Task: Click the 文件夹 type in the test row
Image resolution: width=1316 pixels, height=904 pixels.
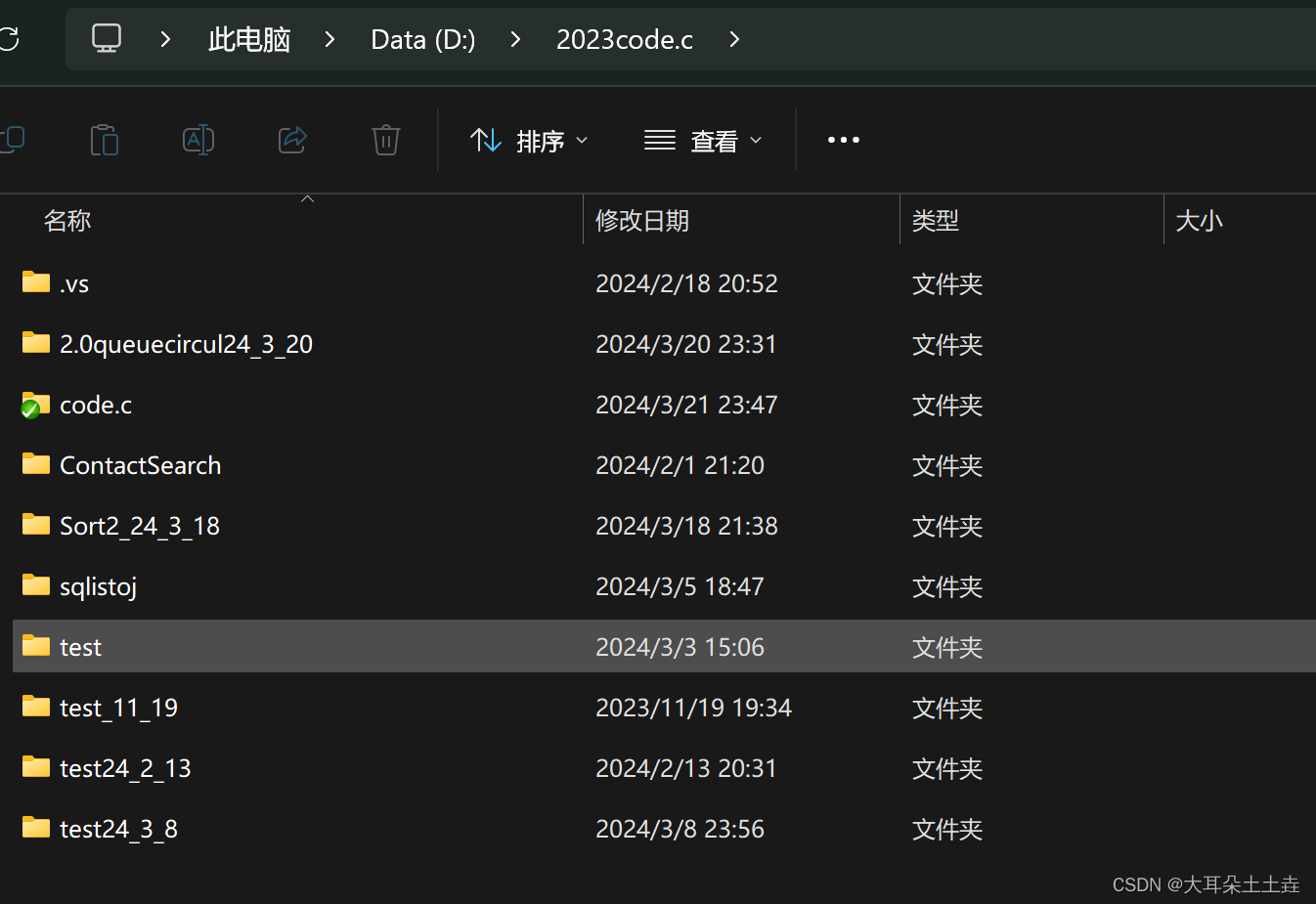Action: coord(947,648)
